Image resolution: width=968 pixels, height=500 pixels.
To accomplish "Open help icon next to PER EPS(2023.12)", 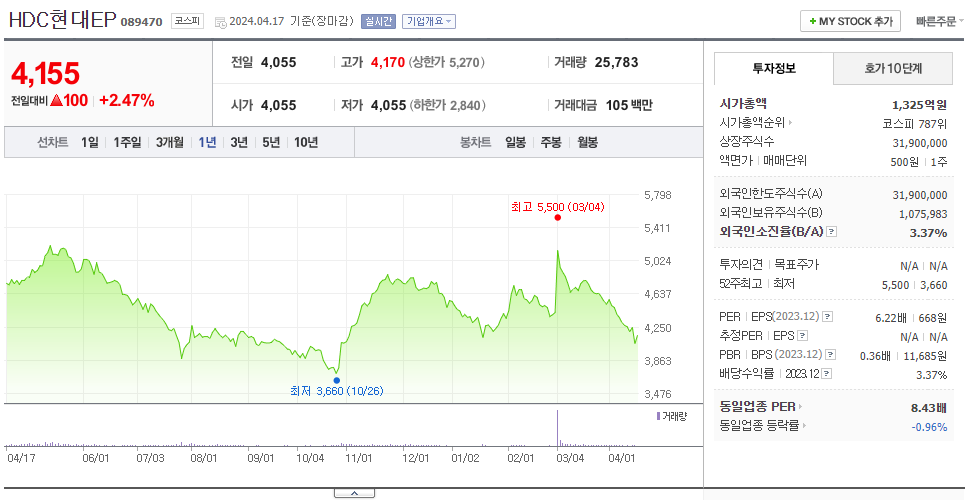I will [827, 317].
